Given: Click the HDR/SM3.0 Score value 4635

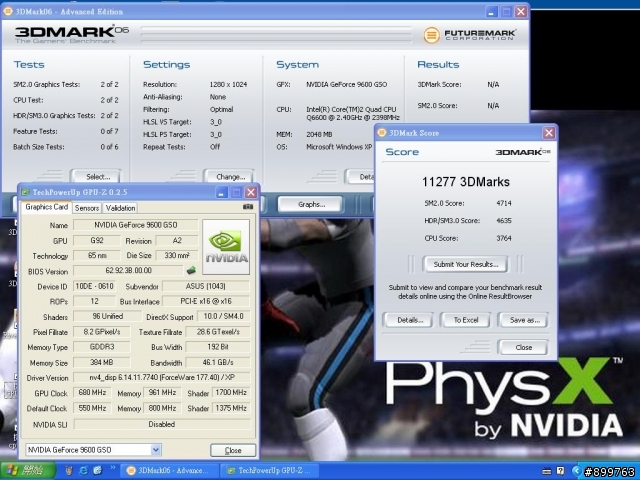Looking at the screenshot, I should pos(504,220).
